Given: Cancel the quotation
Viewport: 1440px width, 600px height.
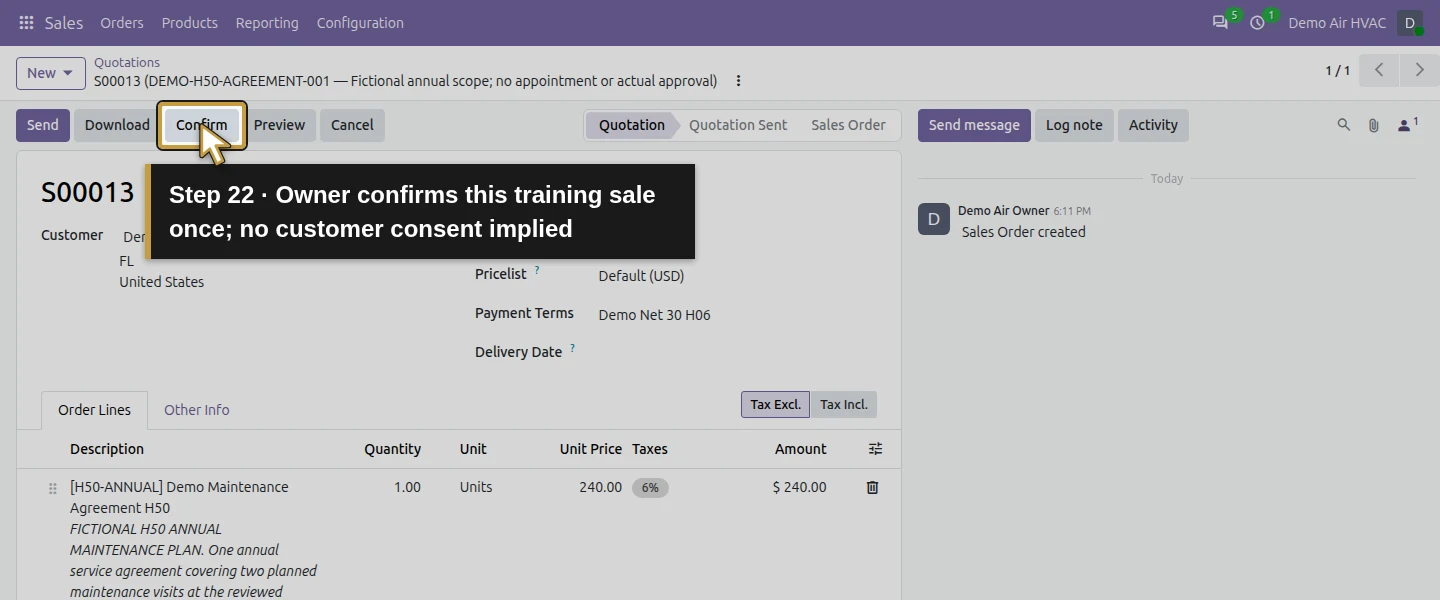Looking at the screenshot, I should pyautogui.click(x=352, y=125).
